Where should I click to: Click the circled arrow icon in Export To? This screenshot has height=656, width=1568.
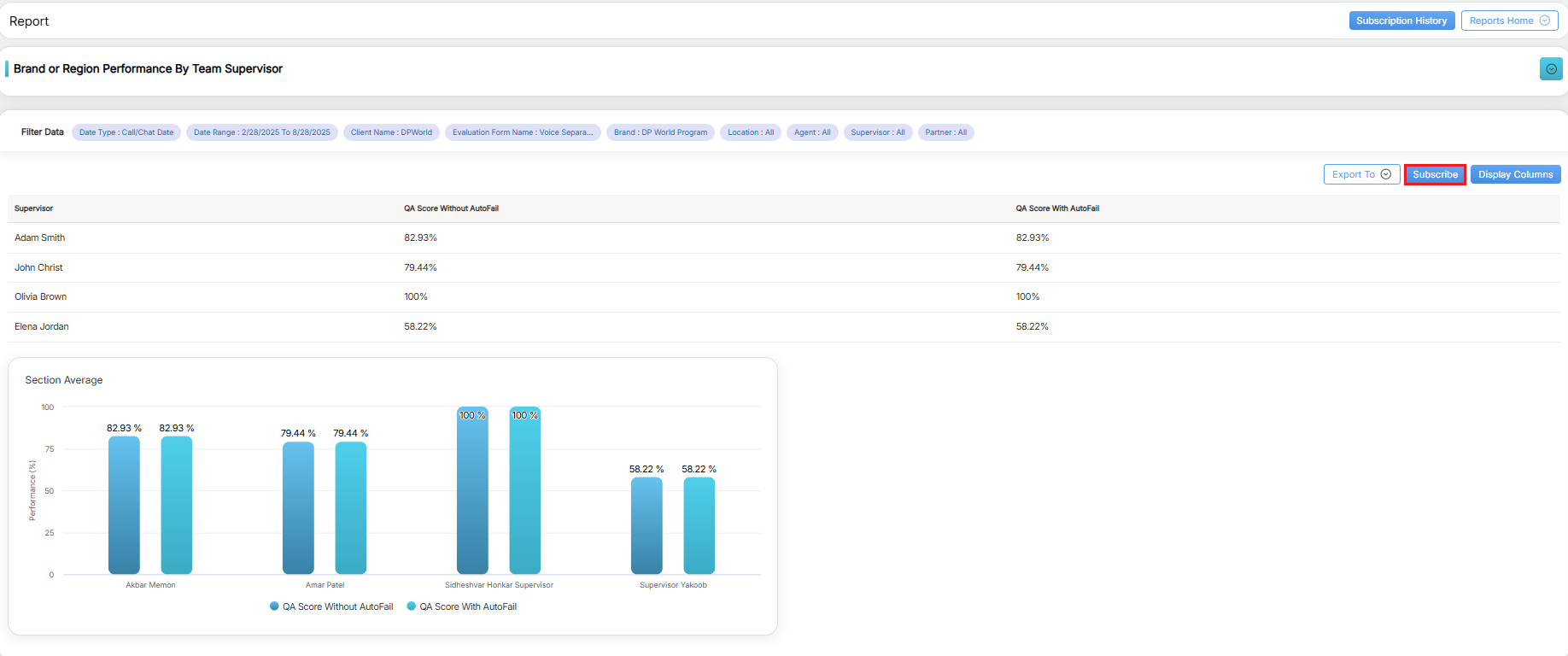(x=1386, y=174)
